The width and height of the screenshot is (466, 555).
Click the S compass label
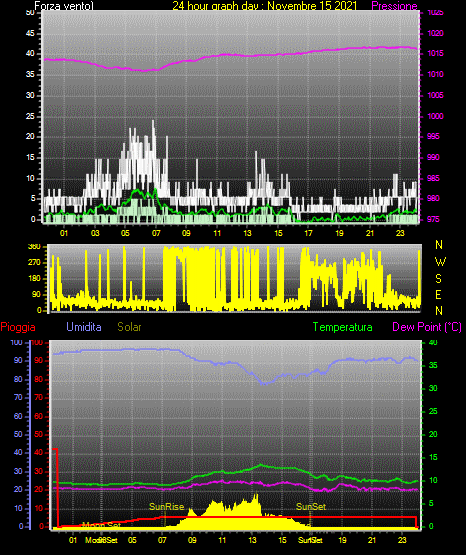click(438, 279)
